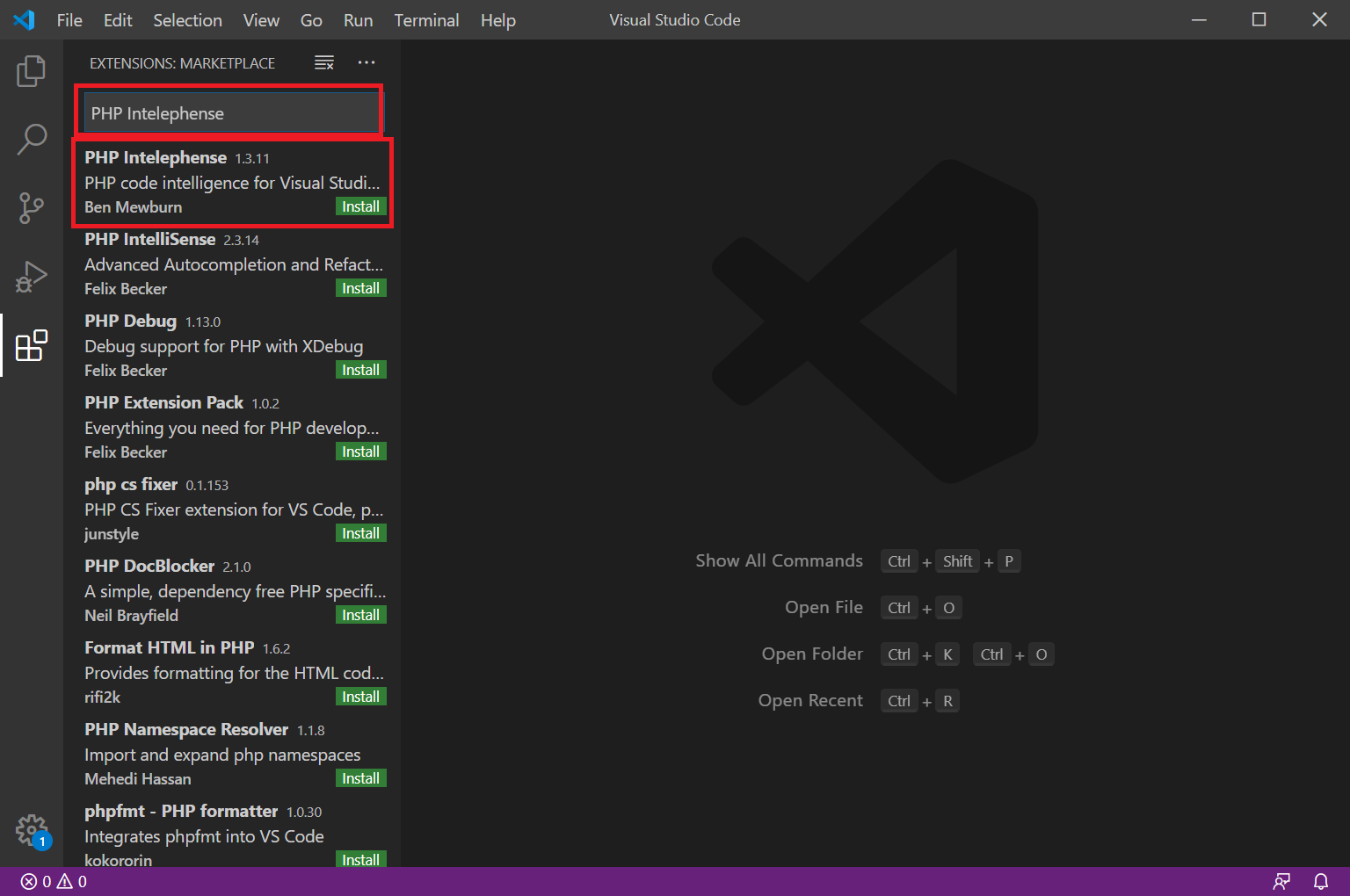1350x896 pixels.
Task: Click the Mehedi Hassan publisher name
Action: point(138,779)
